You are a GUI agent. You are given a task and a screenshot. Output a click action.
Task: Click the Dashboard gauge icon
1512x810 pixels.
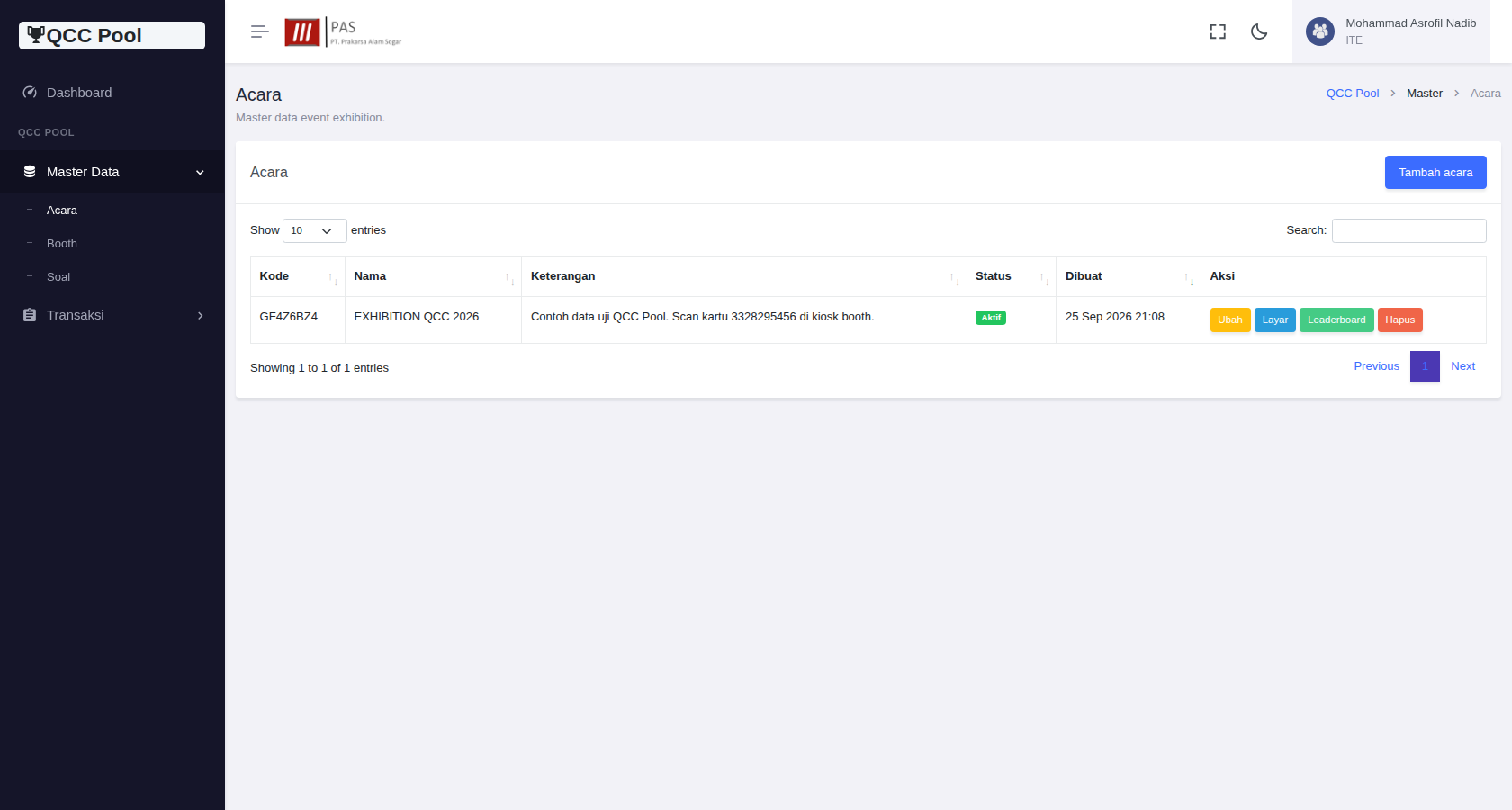click(30, 93)
